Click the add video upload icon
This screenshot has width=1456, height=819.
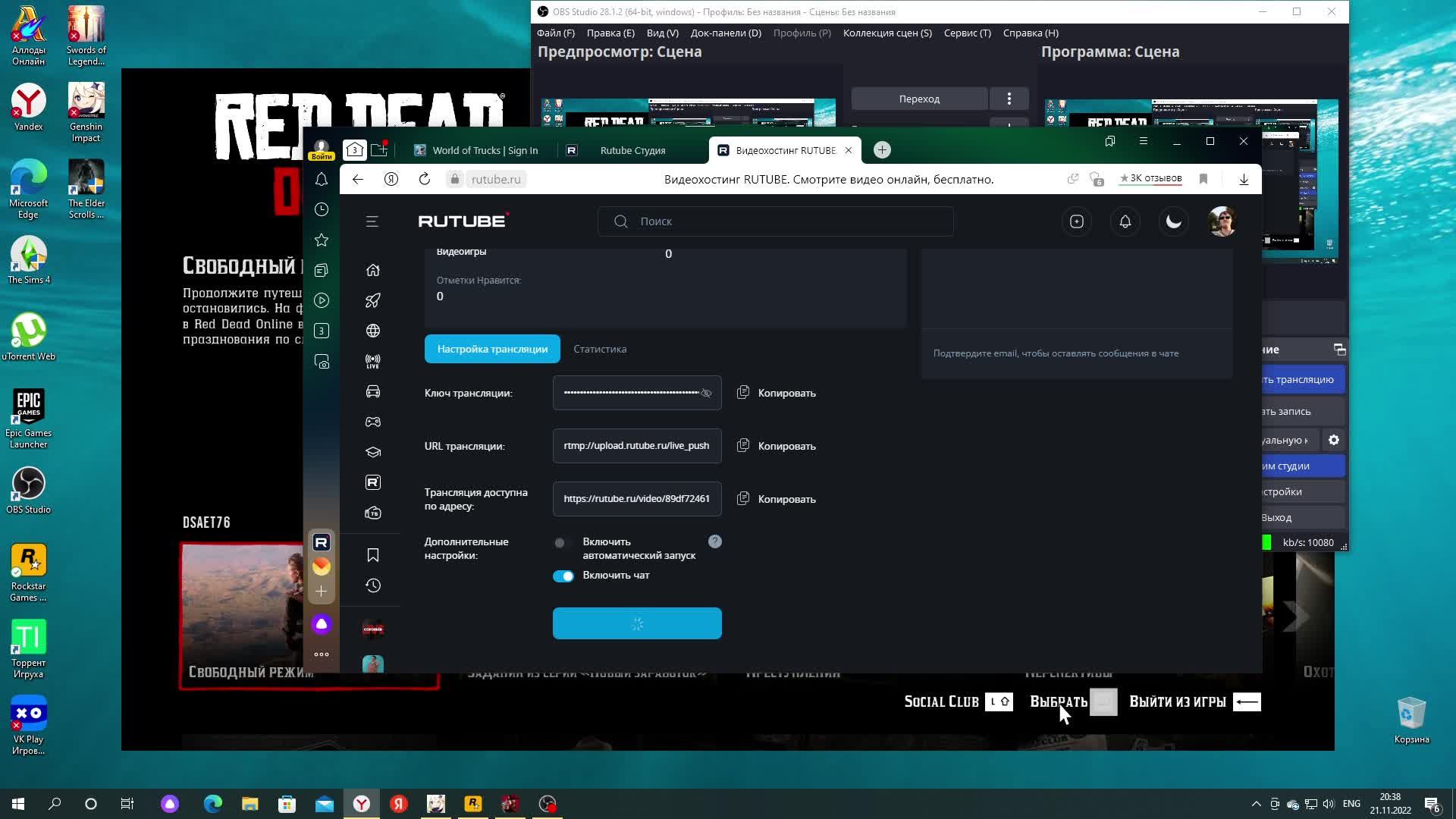[1076, 221]
